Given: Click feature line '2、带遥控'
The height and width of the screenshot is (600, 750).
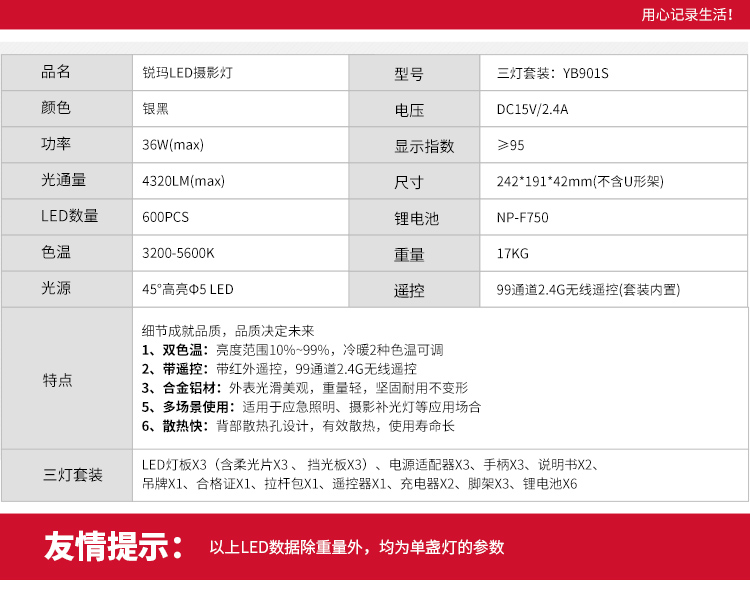Looking at the screenshot, I should pyautogui.click(x=279, y=369).
